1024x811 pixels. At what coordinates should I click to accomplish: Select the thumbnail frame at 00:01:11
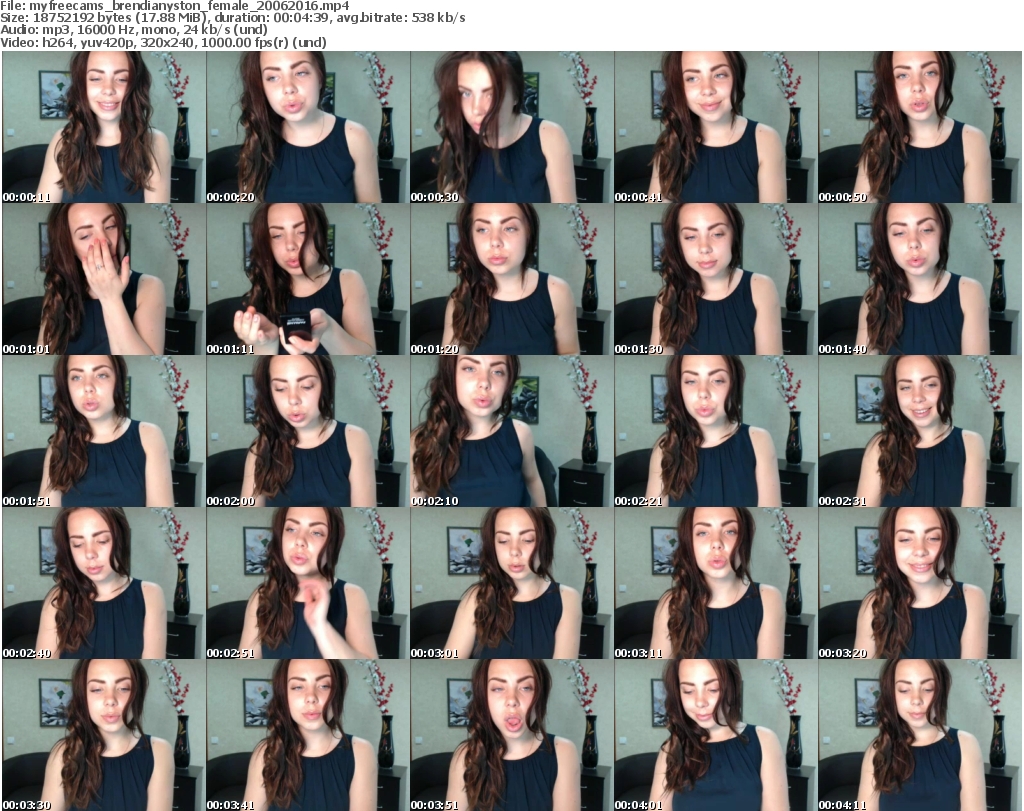tap(308, 279)
